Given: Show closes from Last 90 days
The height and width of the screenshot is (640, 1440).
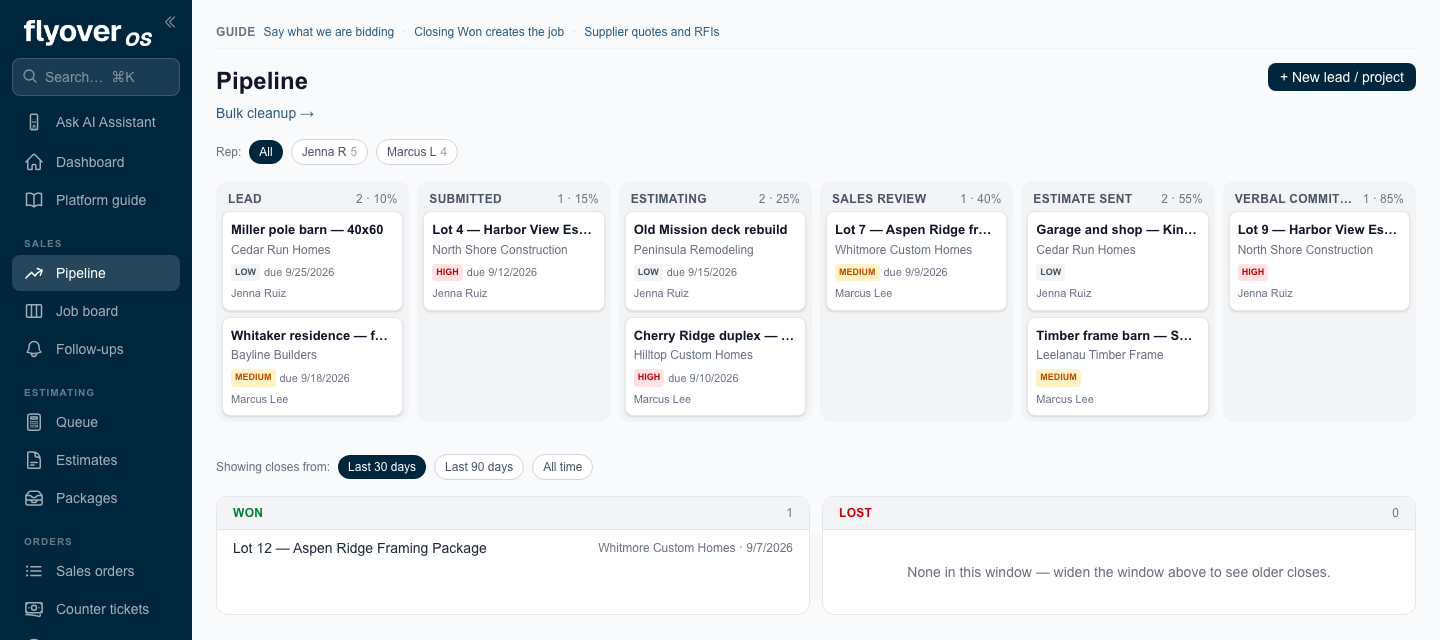Looking at the screenshot, I should pyautogui.click(x=479, y=467).
